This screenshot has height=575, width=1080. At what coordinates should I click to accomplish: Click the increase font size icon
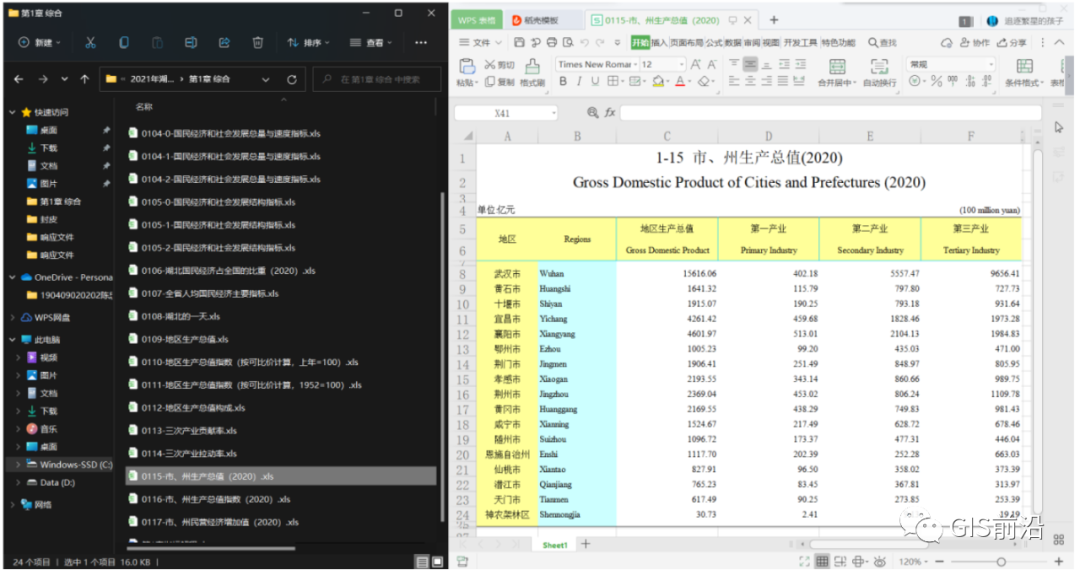[x=696, y=64]
